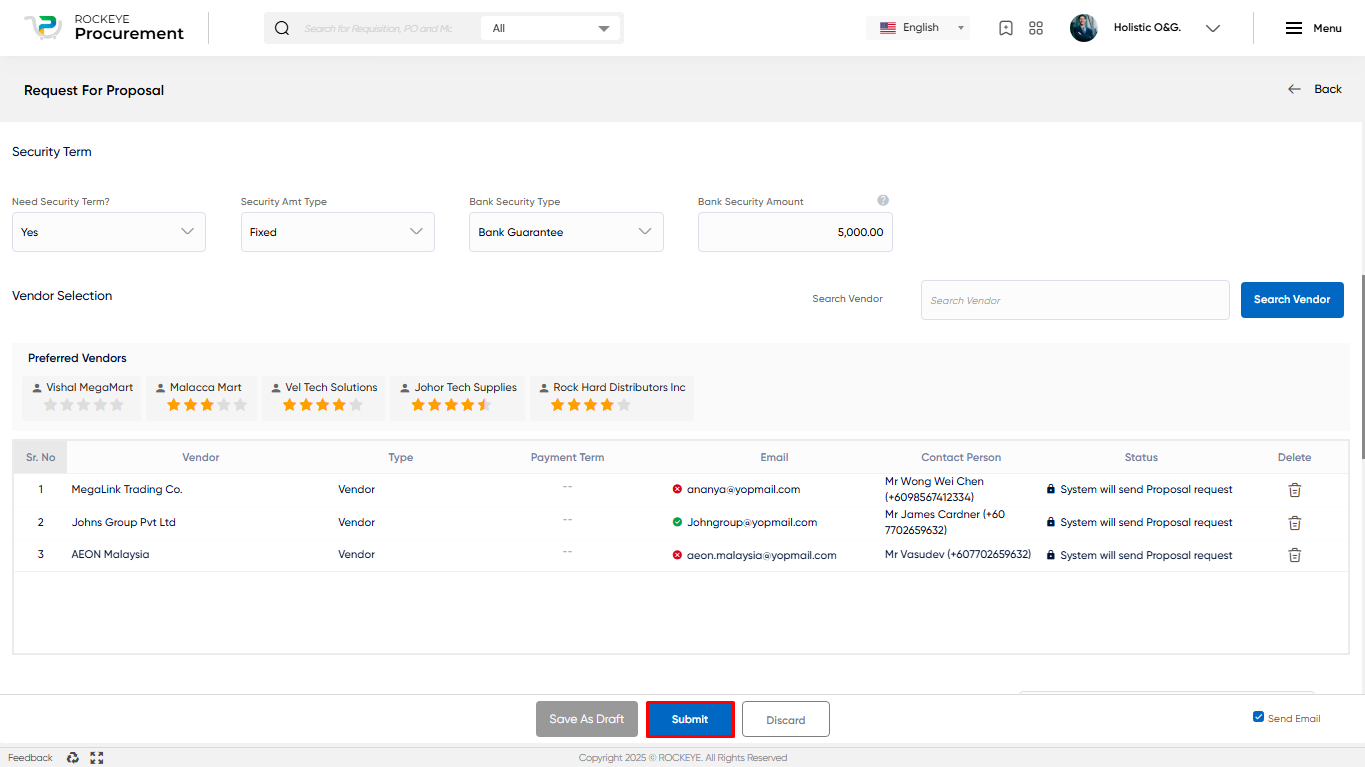
Task: Click the recycle icon in the footer
Action: point(73,758)
